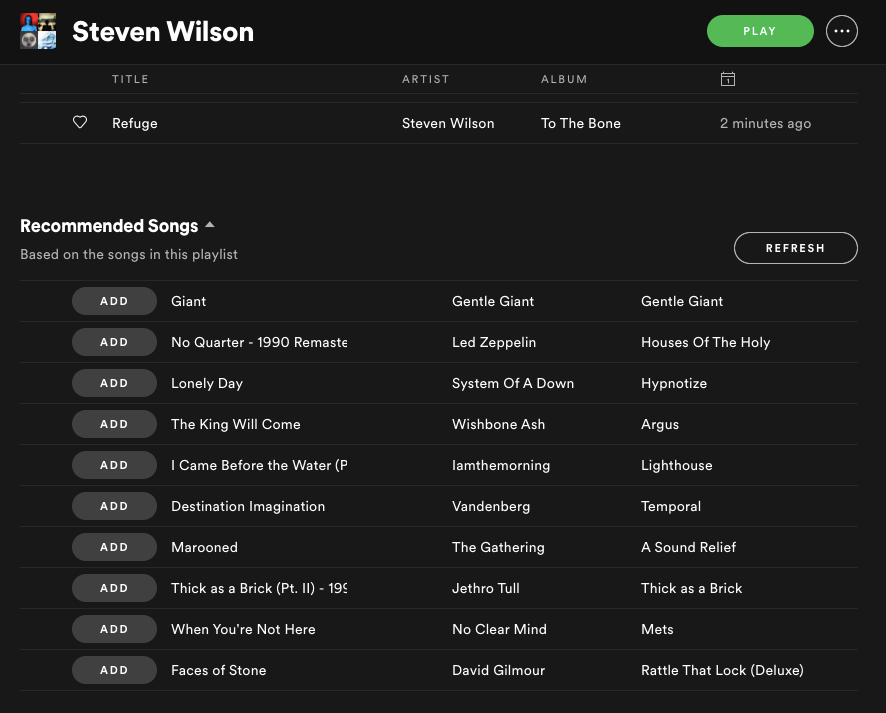Image resolution: width=886 pixels, height=713 pixels.
Task: Collapse the Recommended Songs section arrow
Action: pos(210,224)
